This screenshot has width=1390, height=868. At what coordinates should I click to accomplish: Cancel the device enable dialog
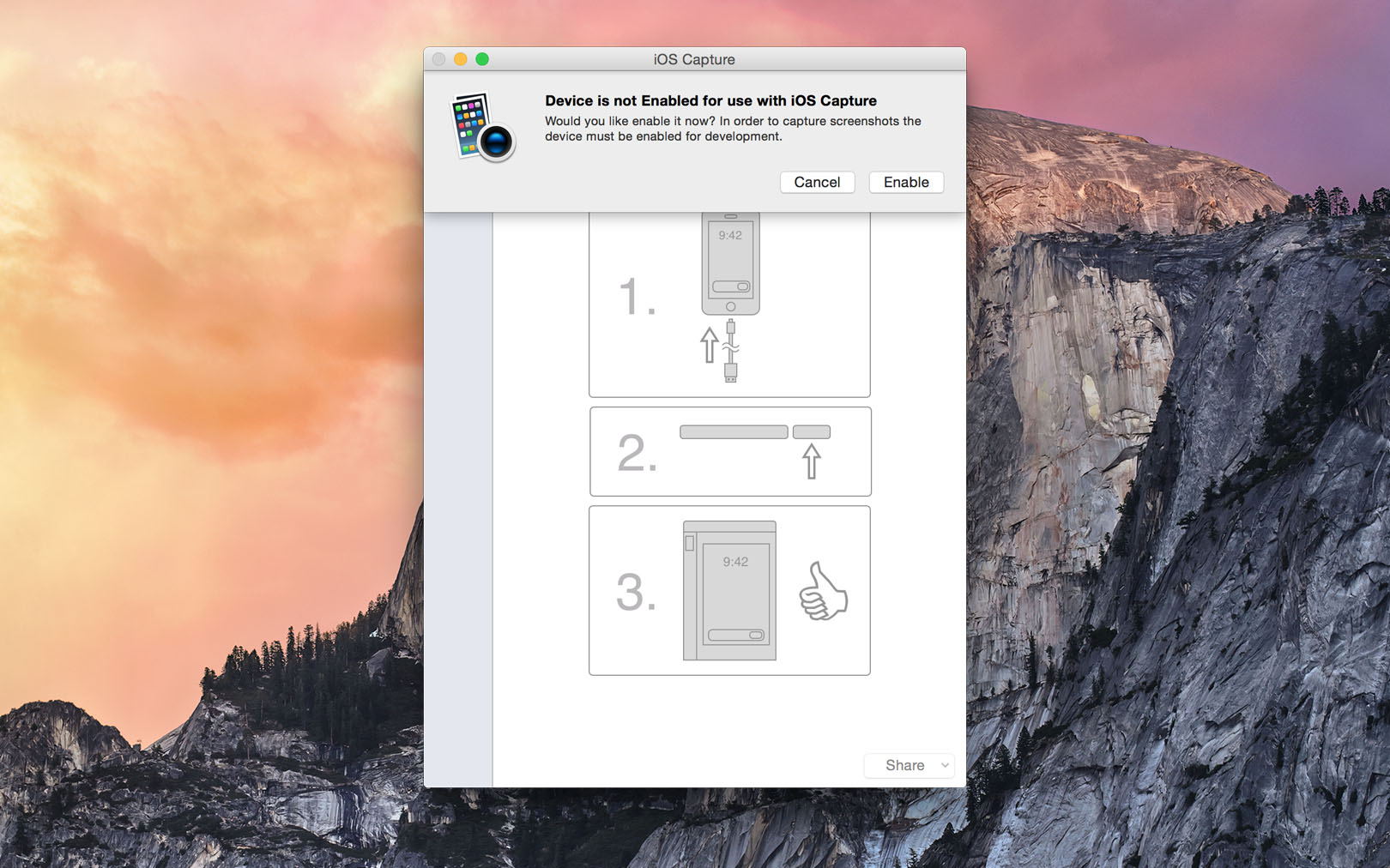[817, 182]
